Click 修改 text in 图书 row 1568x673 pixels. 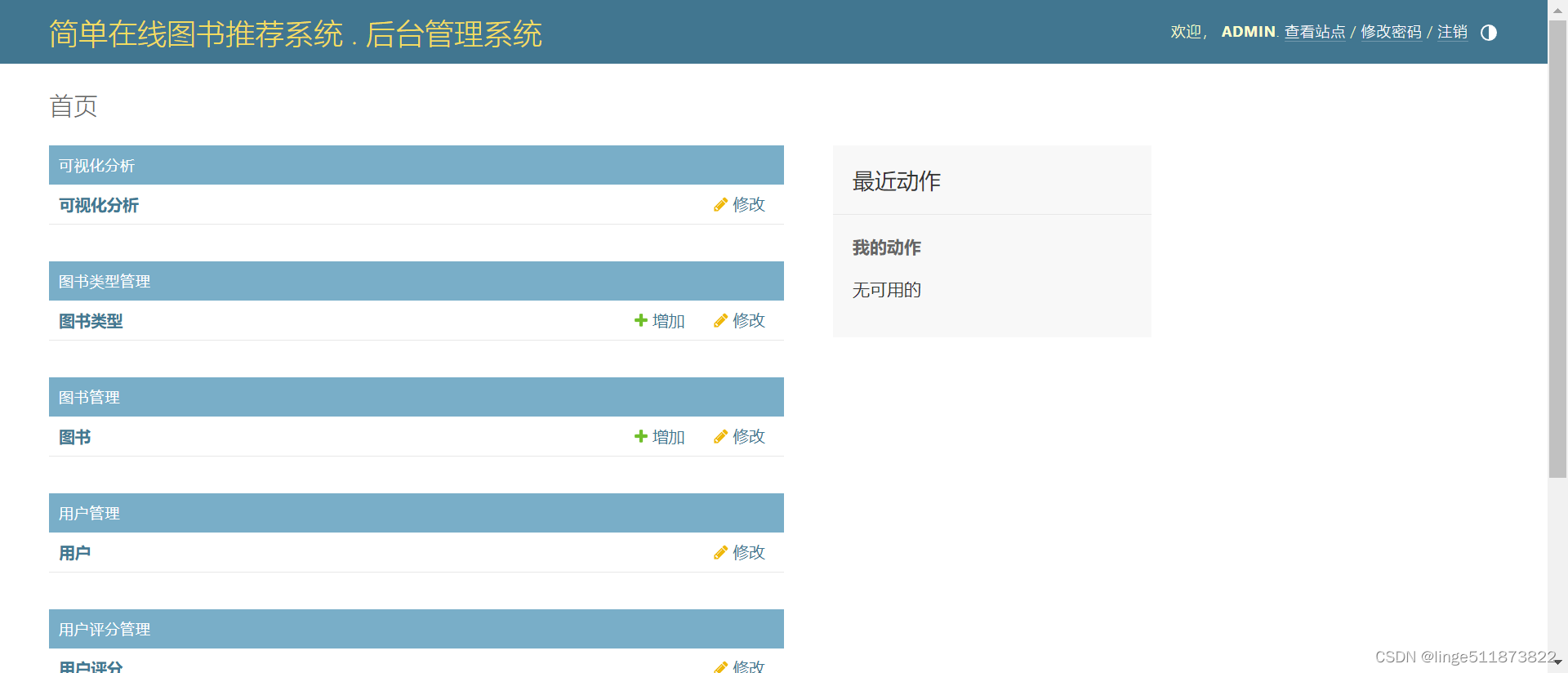click(749, 436)
